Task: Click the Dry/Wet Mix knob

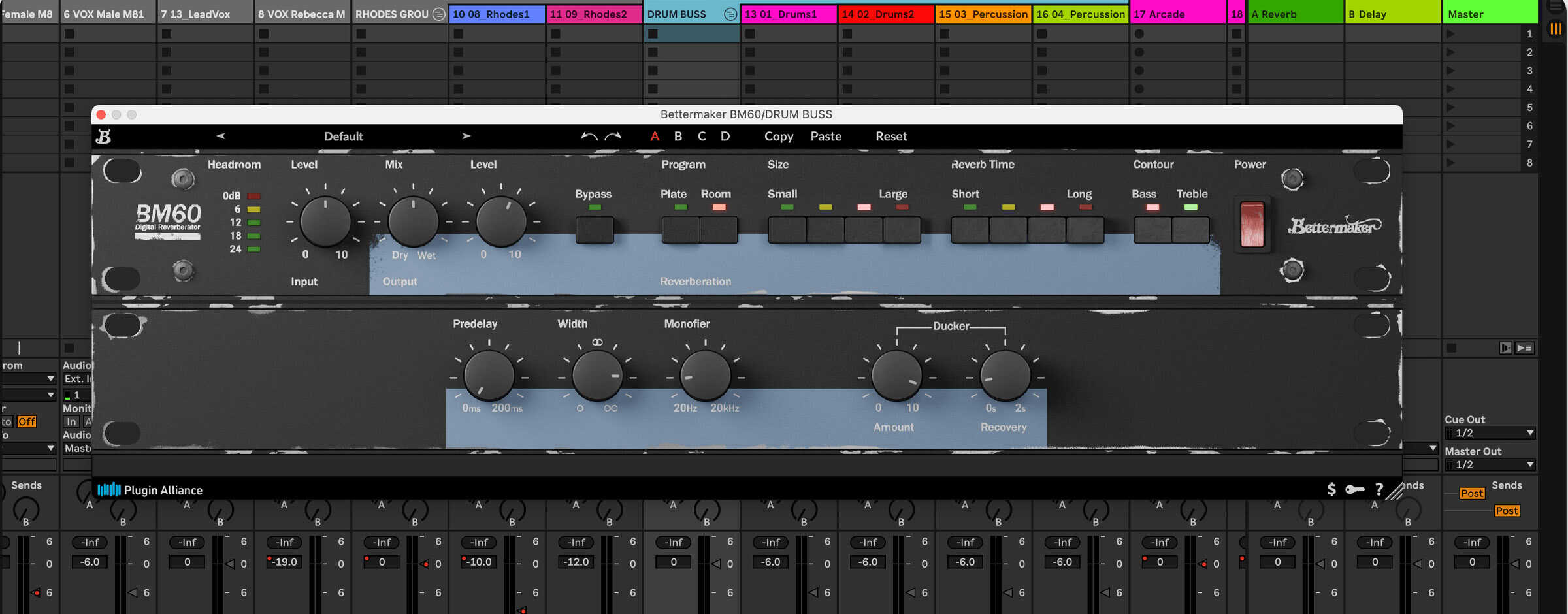Action: tap(413, 221)
